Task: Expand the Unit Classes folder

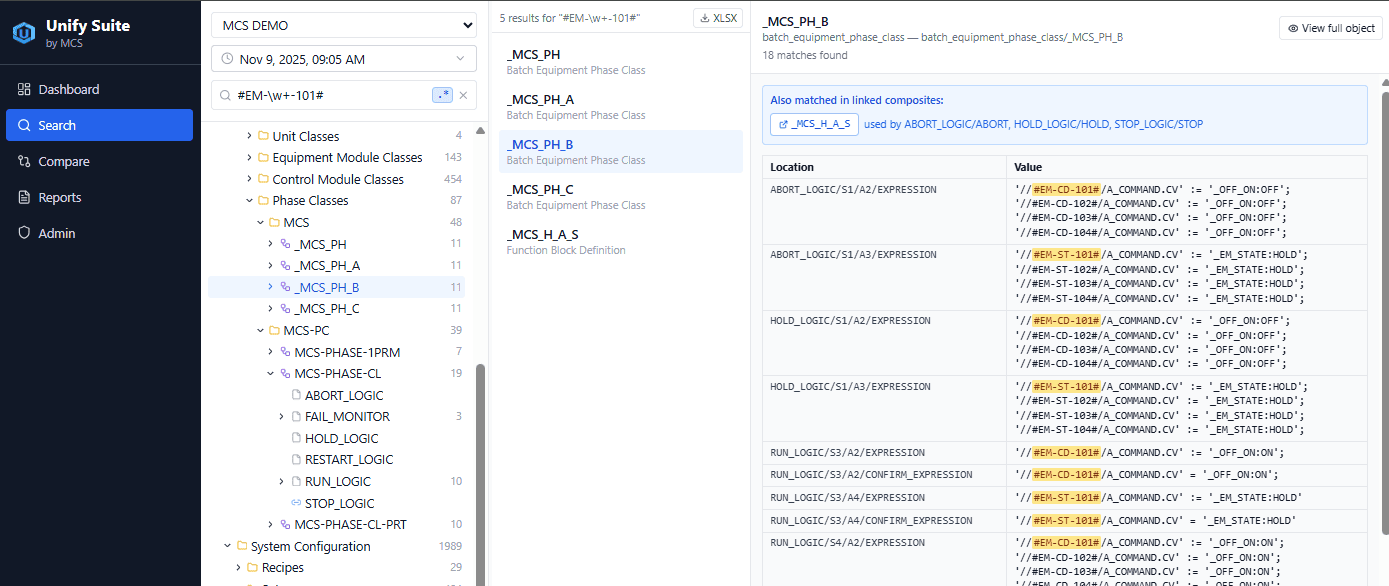Action: coord(249,136)
